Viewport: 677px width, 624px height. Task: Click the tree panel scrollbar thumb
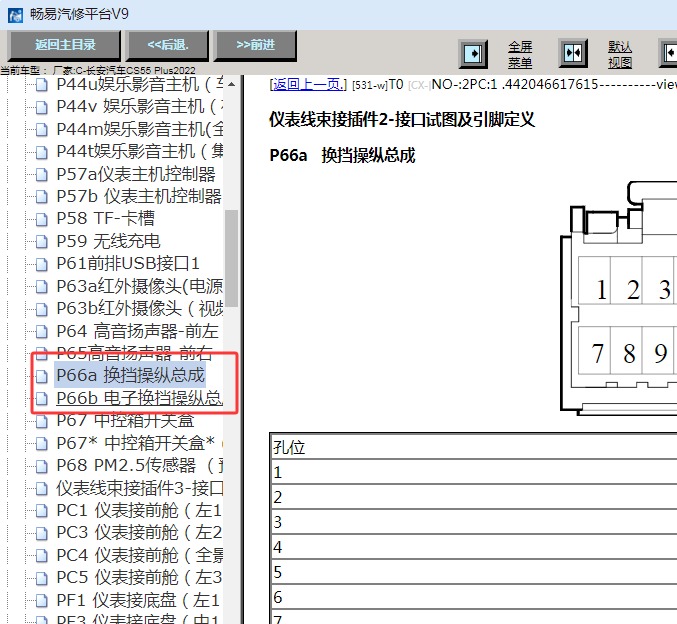(x=231, y=258)
